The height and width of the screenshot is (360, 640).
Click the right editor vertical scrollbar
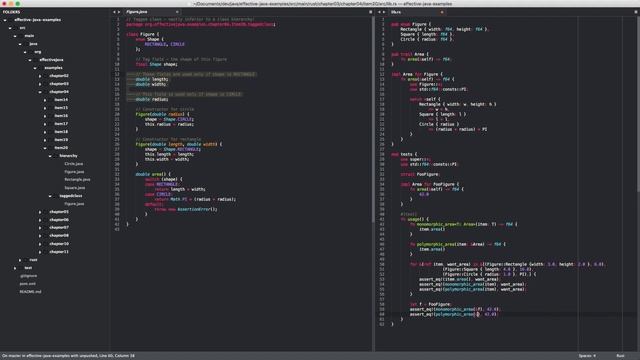pos(638,104)
